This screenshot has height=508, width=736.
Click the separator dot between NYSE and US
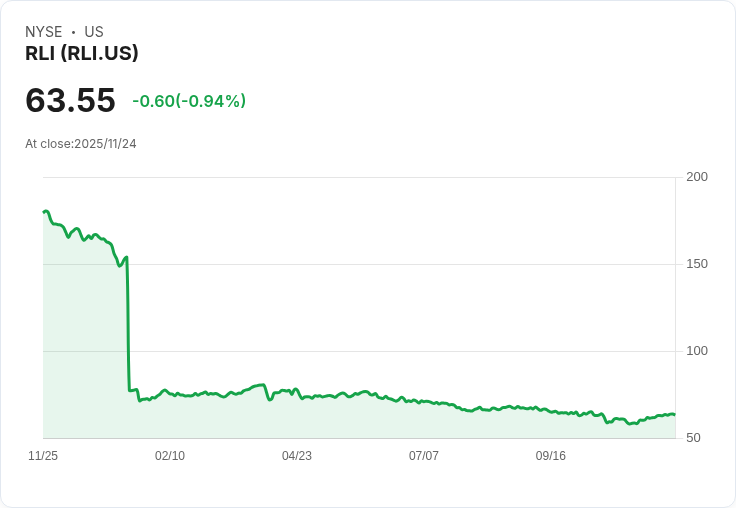pos(73,33)
